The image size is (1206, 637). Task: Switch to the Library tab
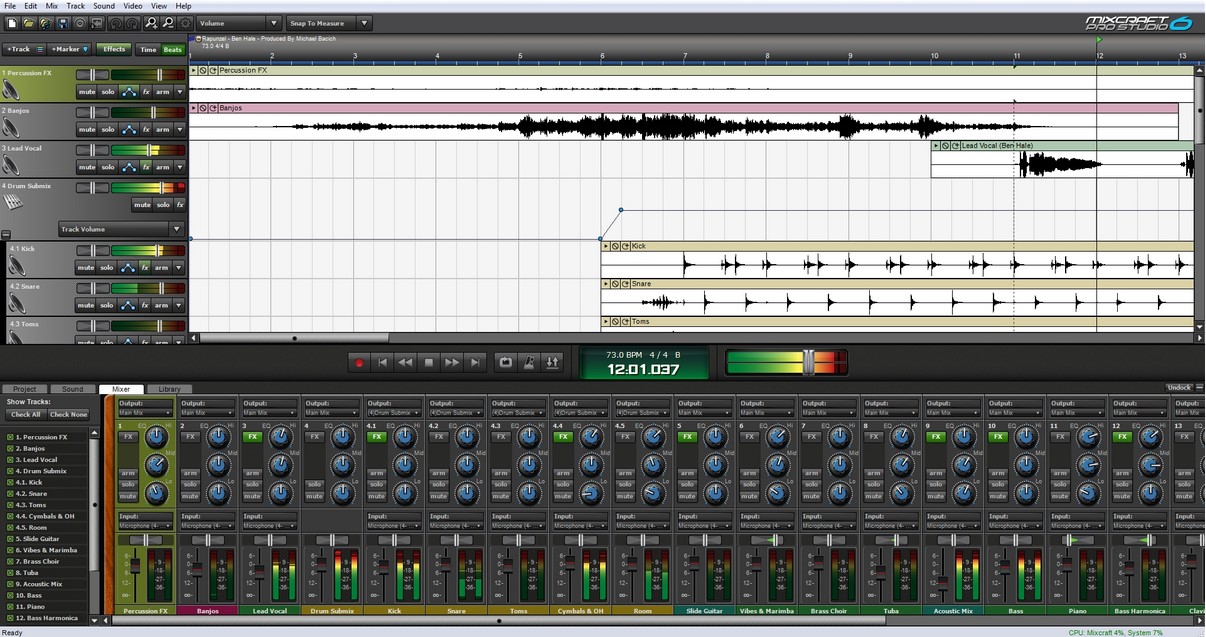click(169, 389)
